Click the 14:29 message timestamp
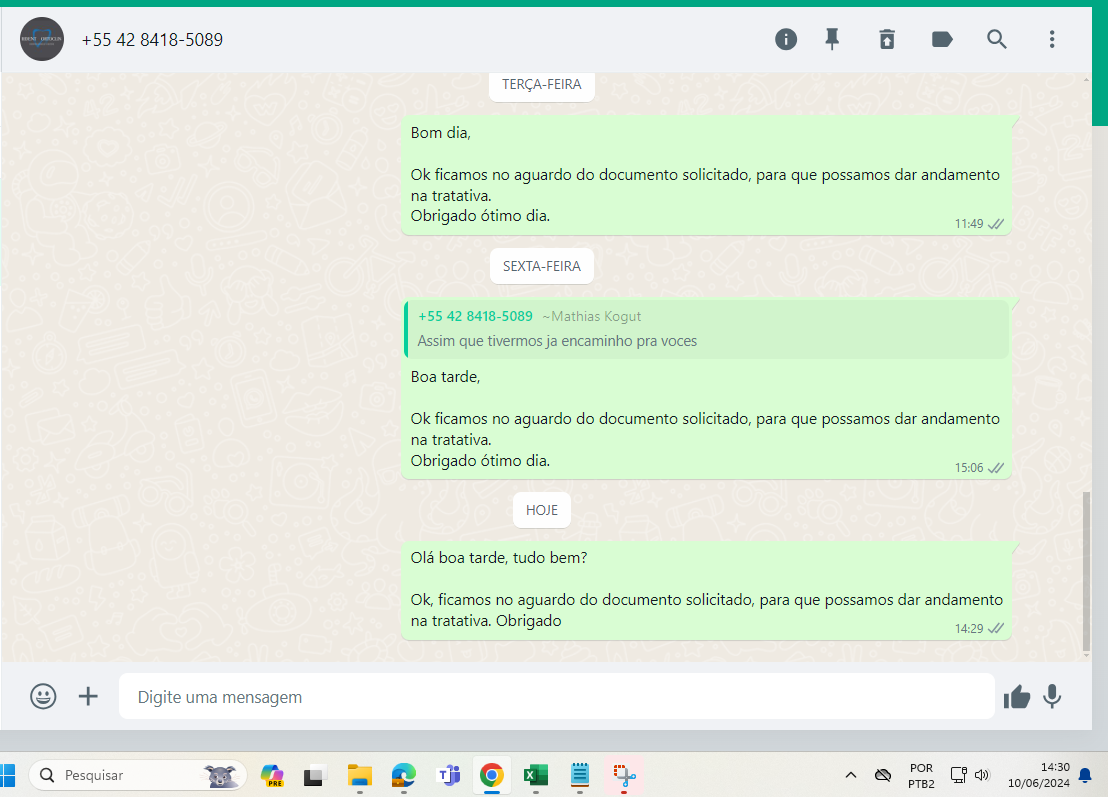This screenshot has height=797, width=1108. (x=969, y=629)
